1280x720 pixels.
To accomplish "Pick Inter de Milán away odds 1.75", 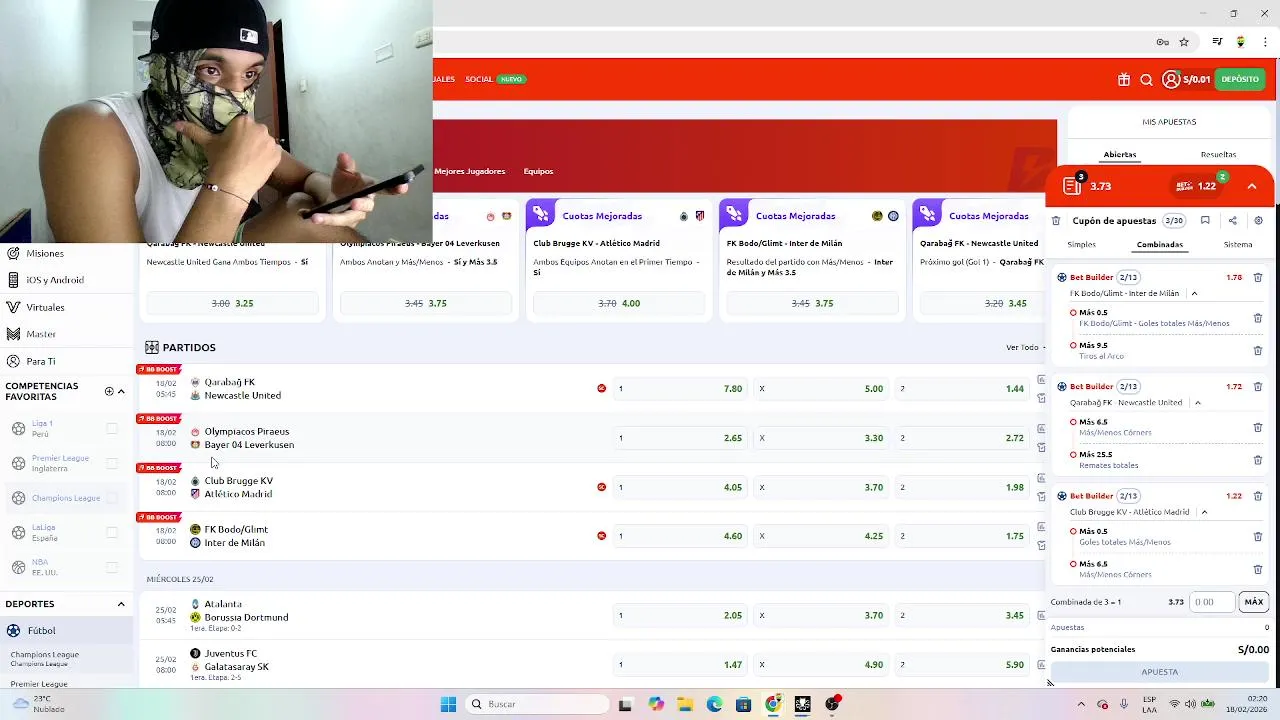I will tap(961, 536).
